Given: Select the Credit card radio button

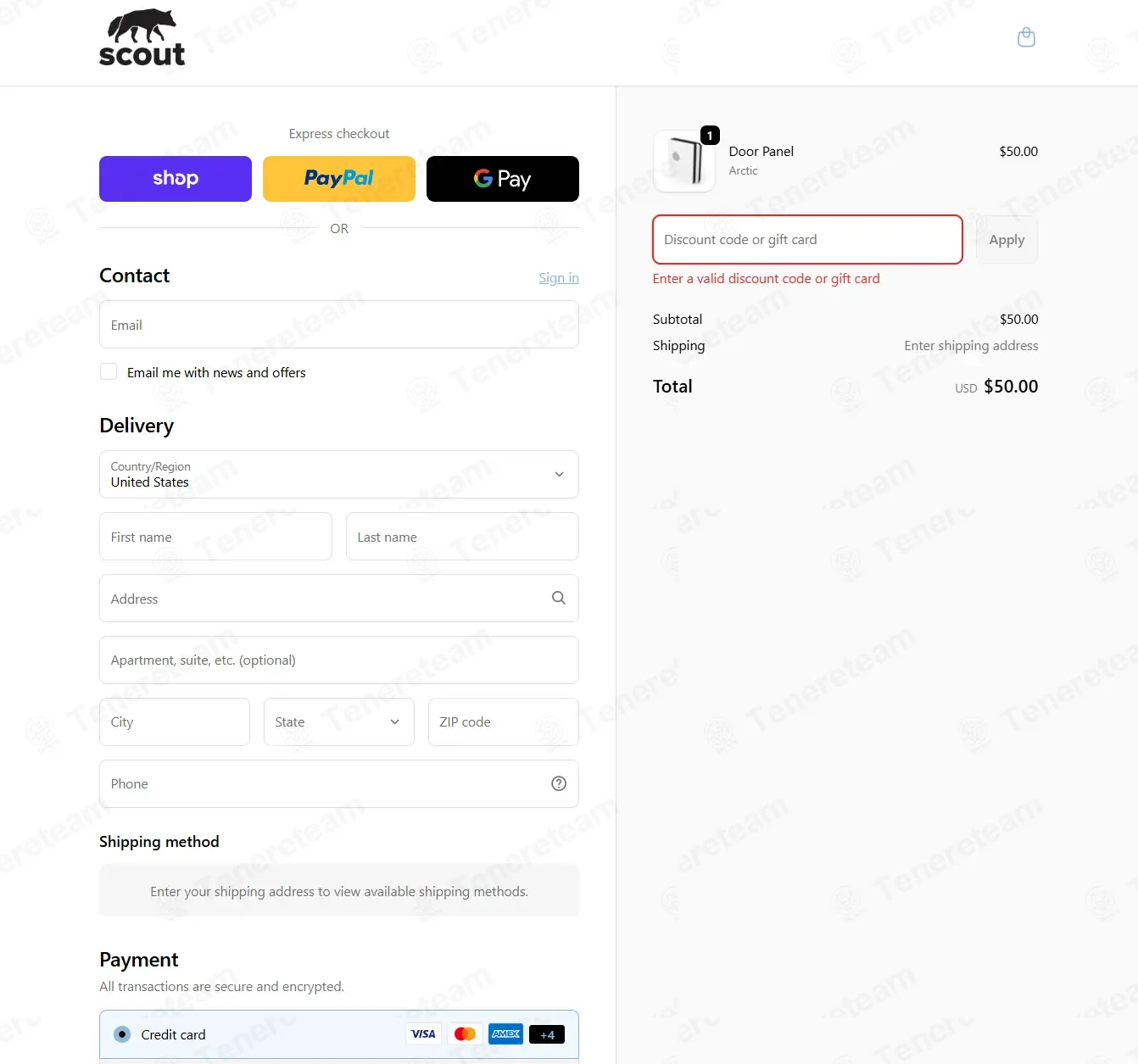Looking at the screenshot, I should (122, 1034).
